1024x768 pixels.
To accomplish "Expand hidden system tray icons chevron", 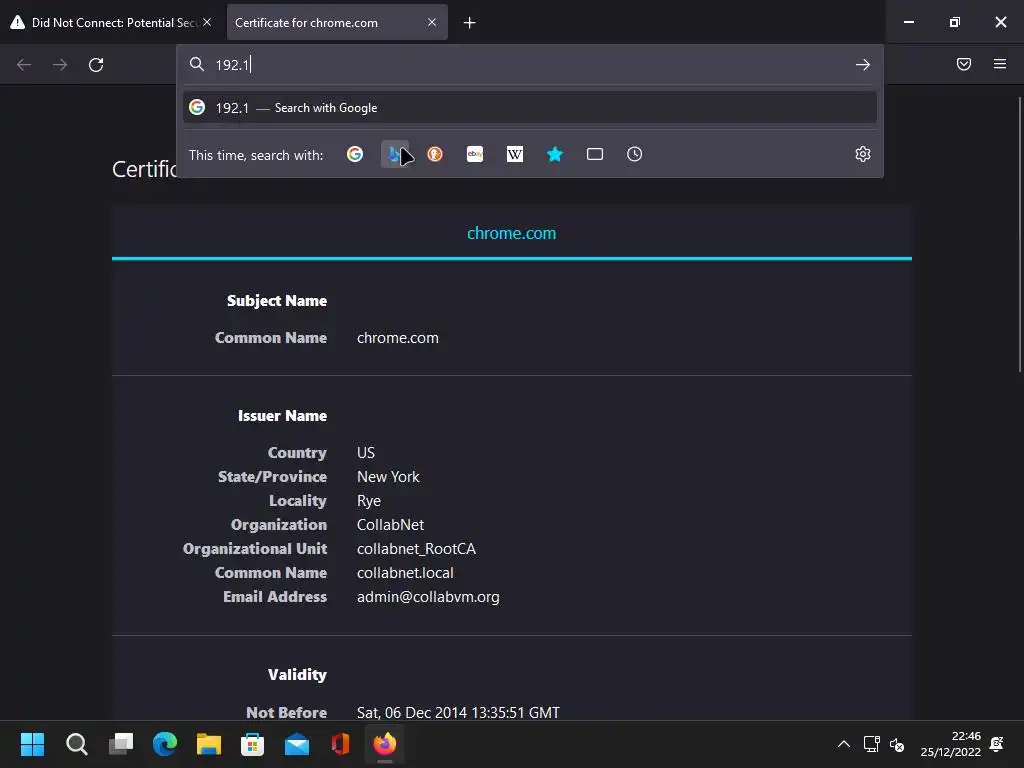I will (844, 744).
